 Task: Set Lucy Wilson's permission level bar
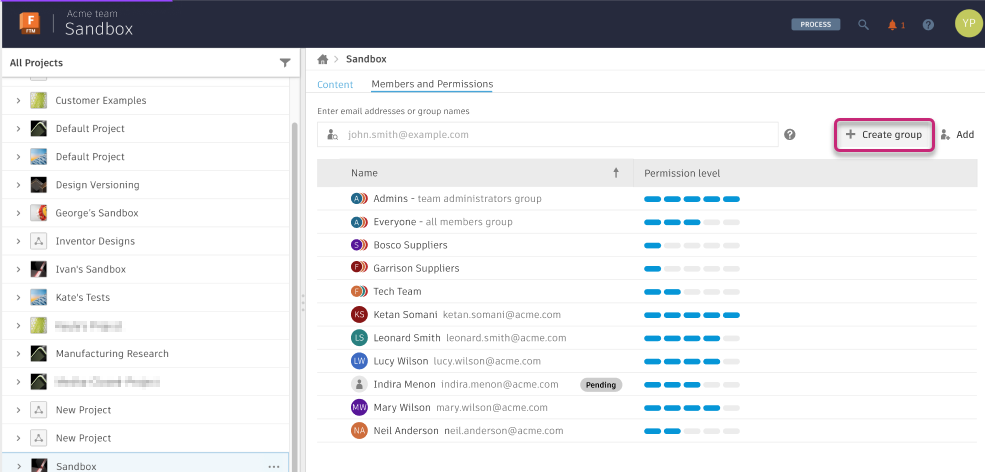coord(692,361)
